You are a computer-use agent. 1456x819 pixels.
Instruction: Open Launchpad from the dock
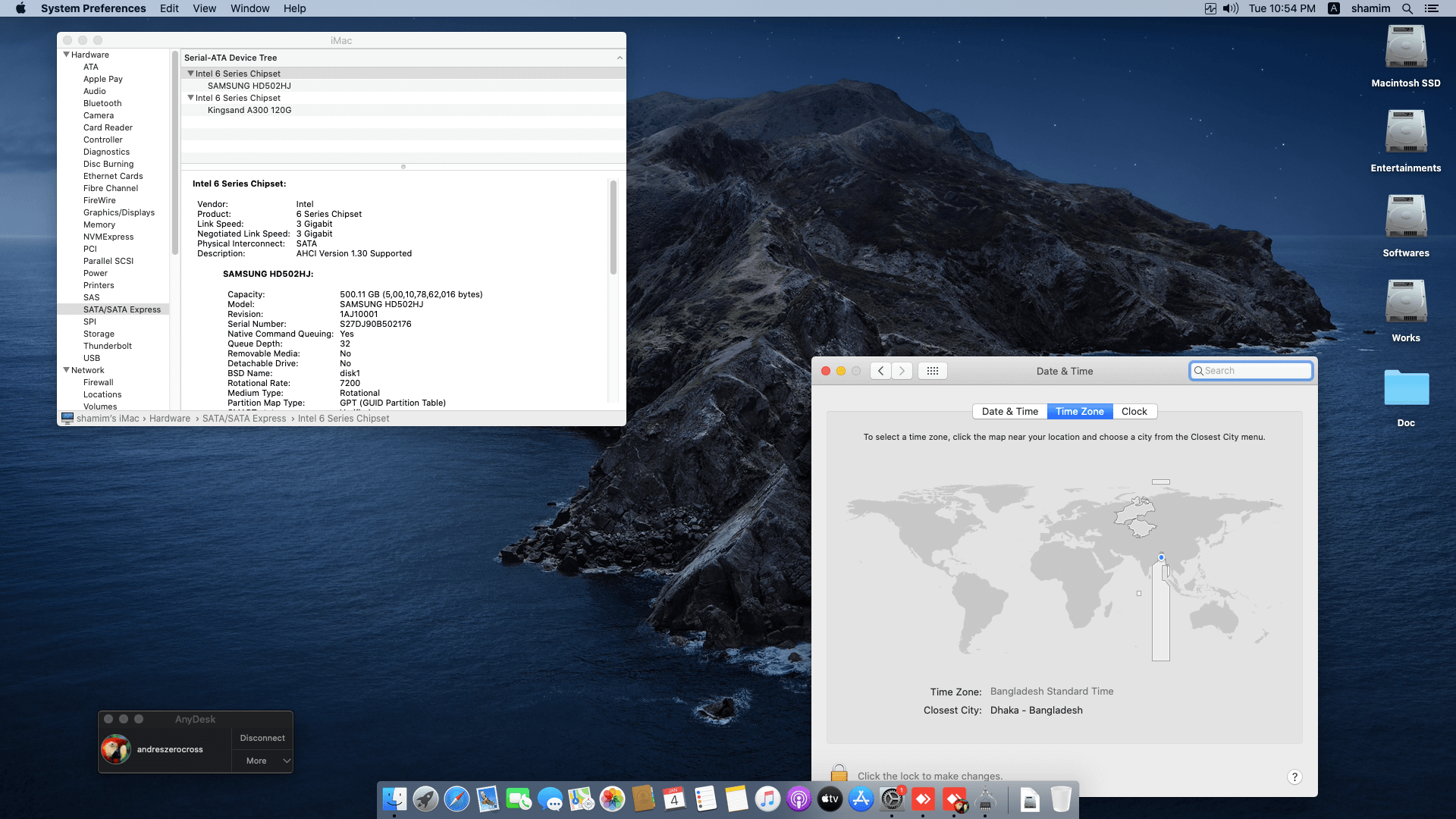[x=425, y=799]
